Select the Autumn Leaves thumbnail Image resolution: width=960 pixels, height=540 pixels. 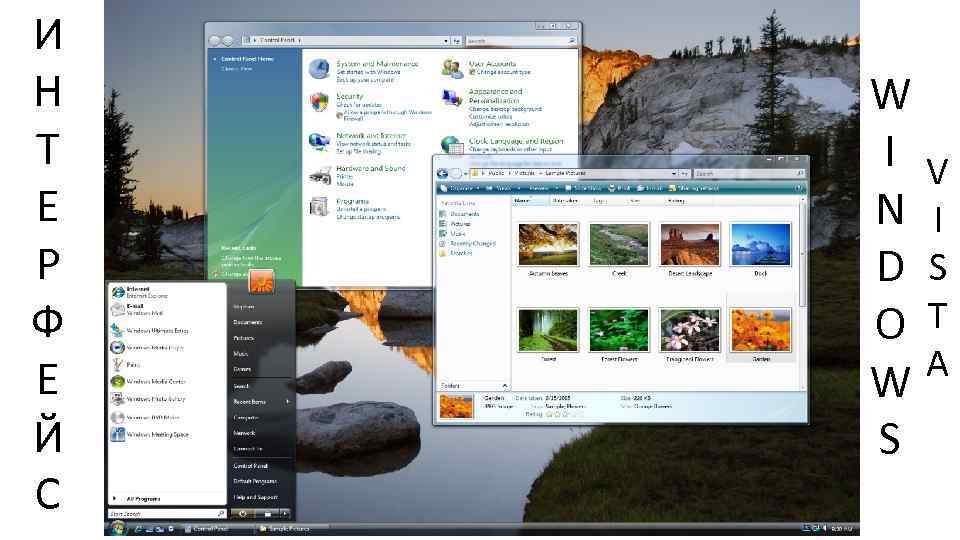(548, 244)
